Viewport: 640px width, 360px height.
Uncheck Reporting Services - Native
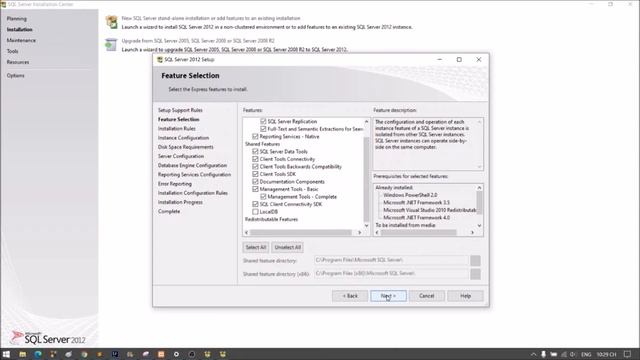click(x=255, y=136)
